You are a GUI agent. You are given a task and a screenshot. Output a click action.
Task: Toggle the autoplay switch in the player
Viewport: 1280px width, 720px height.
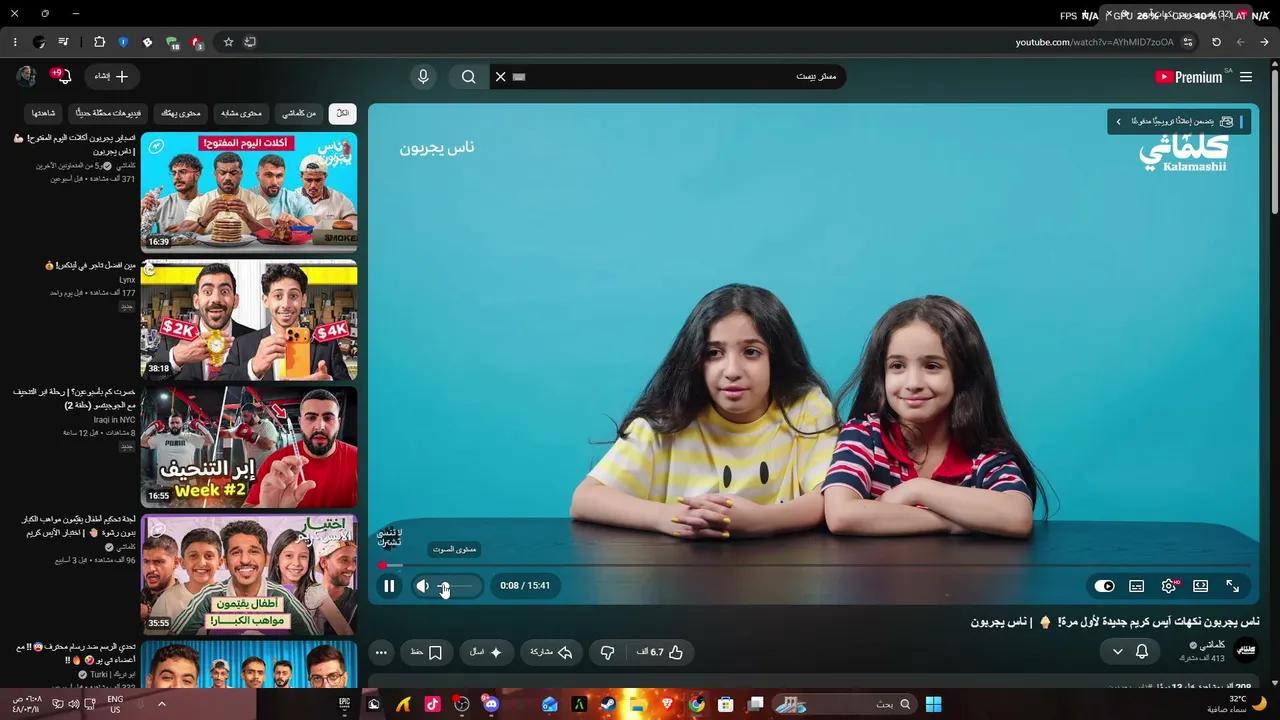click(1105, 586)
